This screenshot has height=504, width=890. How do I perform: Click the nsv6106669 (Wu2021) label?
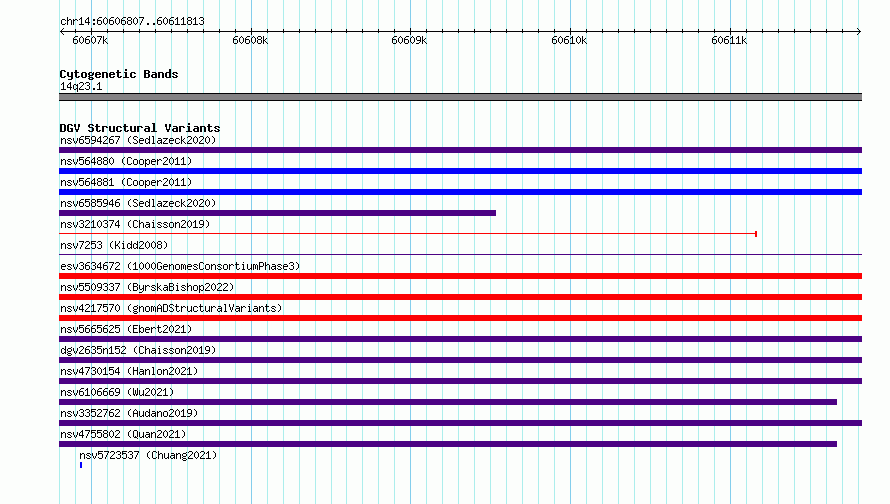pos(117,392)
